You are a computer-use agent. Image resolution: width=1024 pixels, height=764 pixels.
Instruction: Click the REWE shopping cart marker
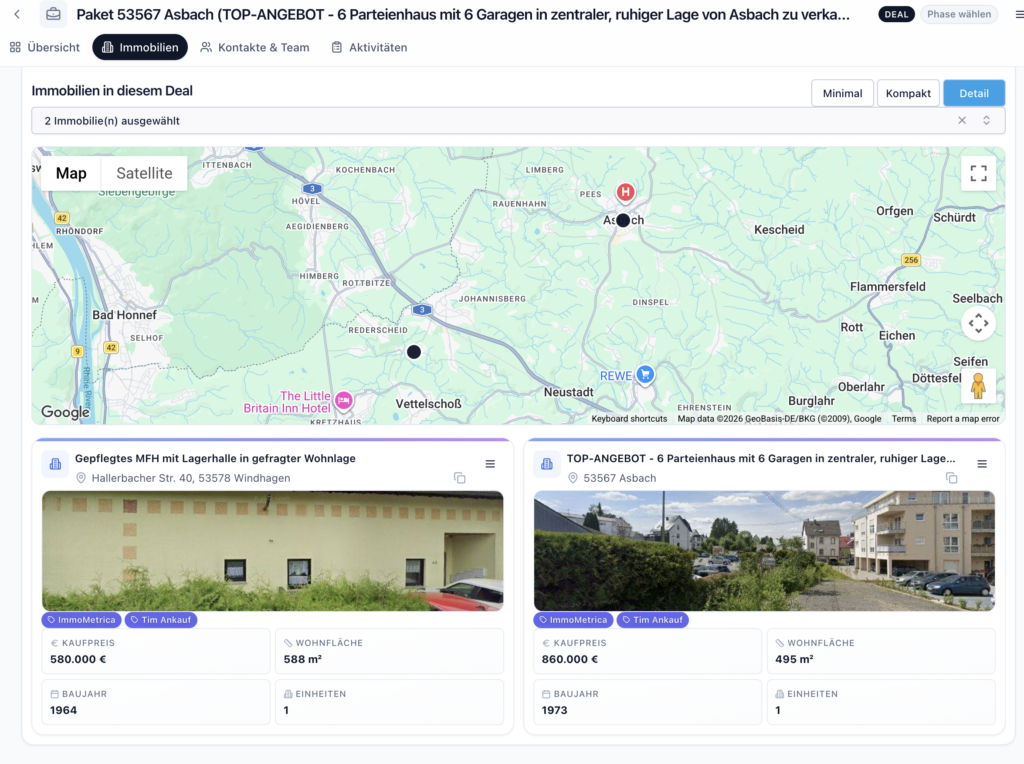(645, 374)
